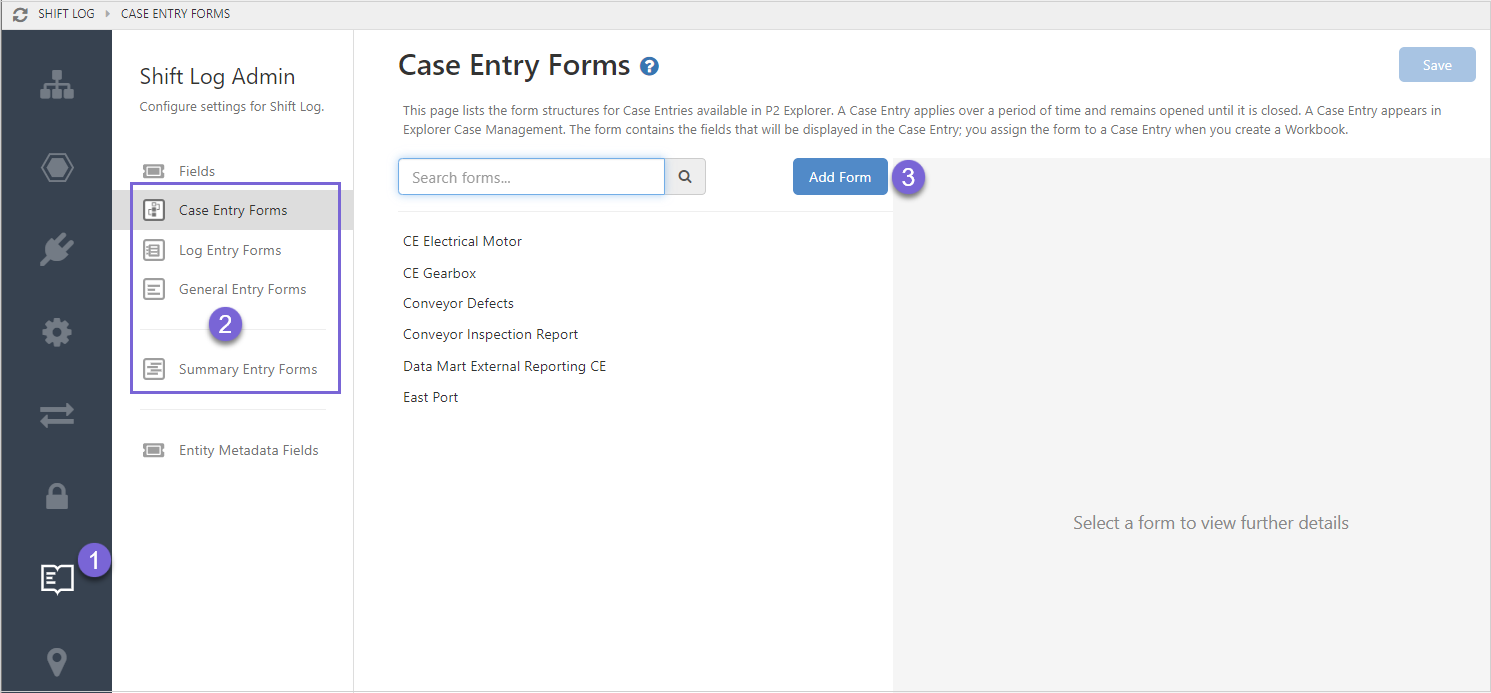Open the padlock security icon

coord(57,496)
